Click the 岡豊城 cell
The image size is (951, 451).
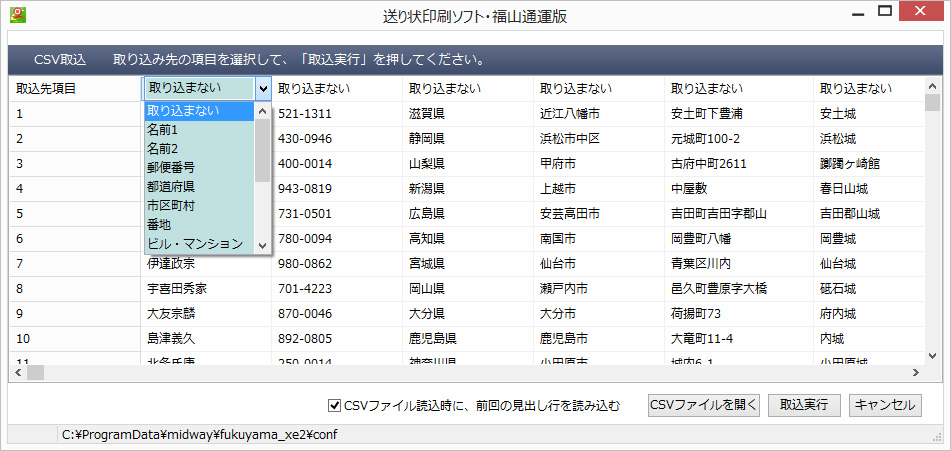869,238
